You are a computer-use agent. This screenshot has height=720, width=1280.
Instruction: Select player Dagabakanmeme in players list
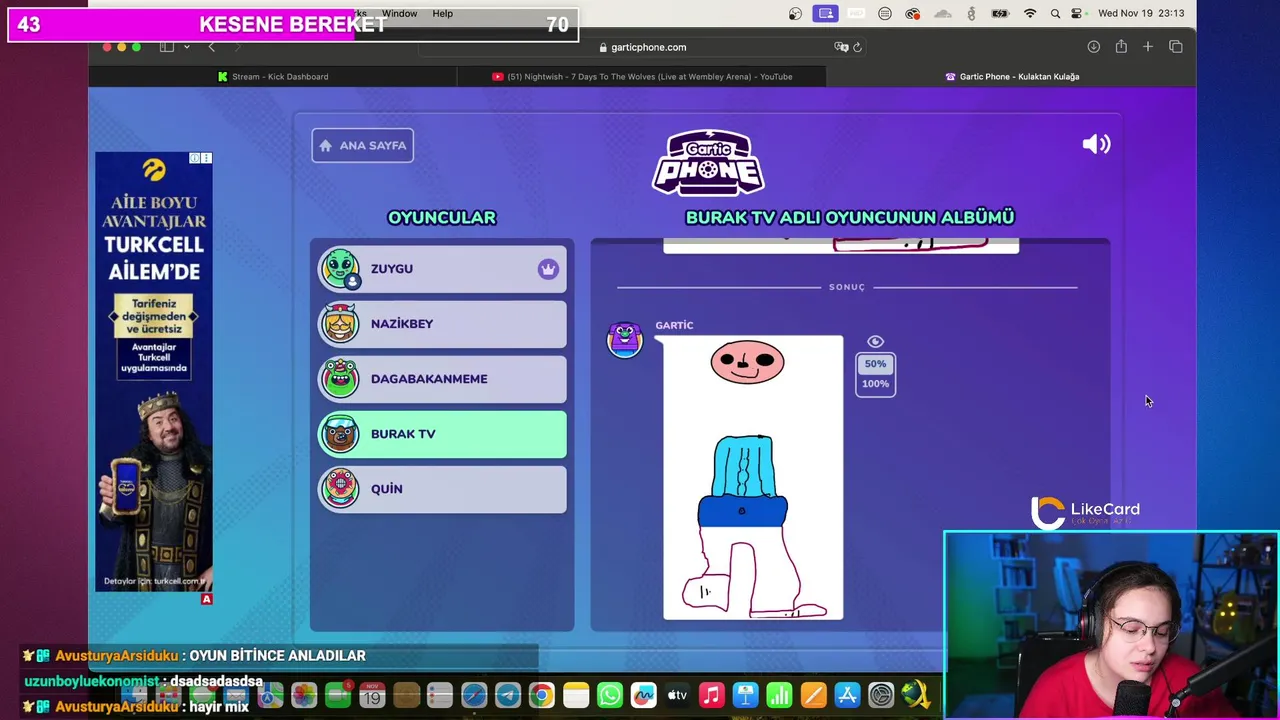coord(442,379)
